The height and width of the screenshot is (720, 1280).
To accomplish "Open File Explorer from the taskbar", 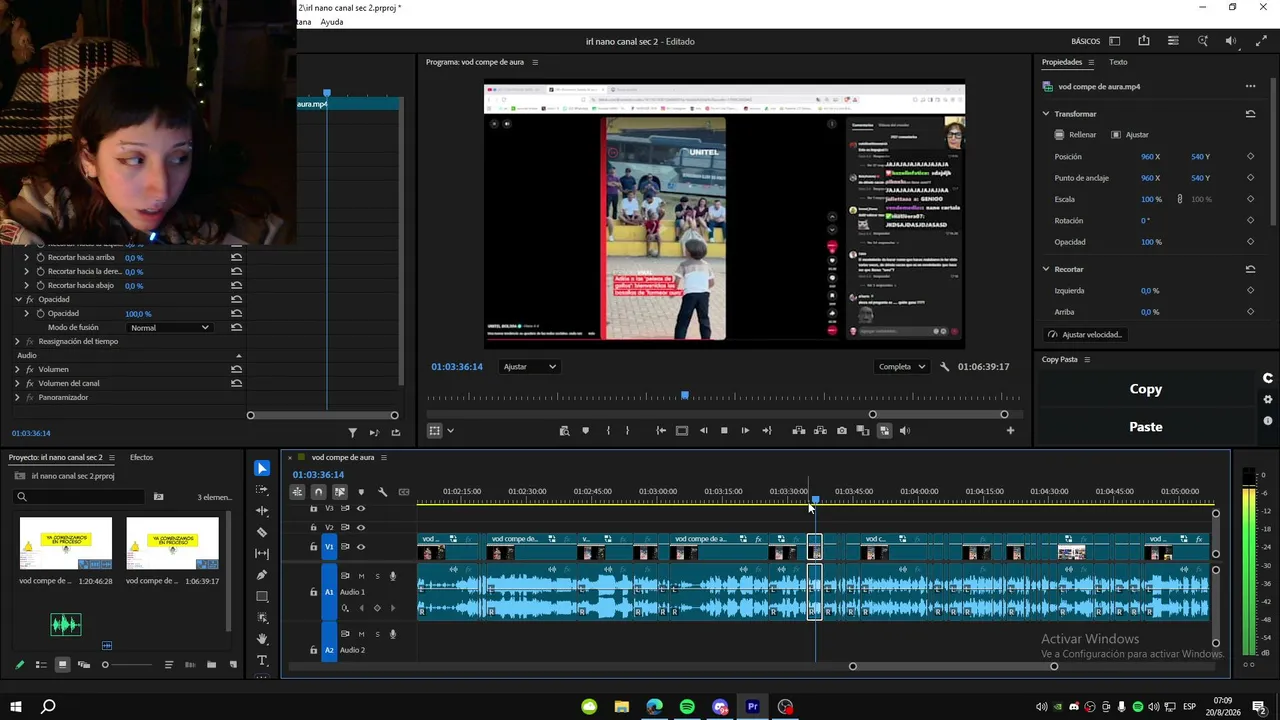I will coord(621,707).
